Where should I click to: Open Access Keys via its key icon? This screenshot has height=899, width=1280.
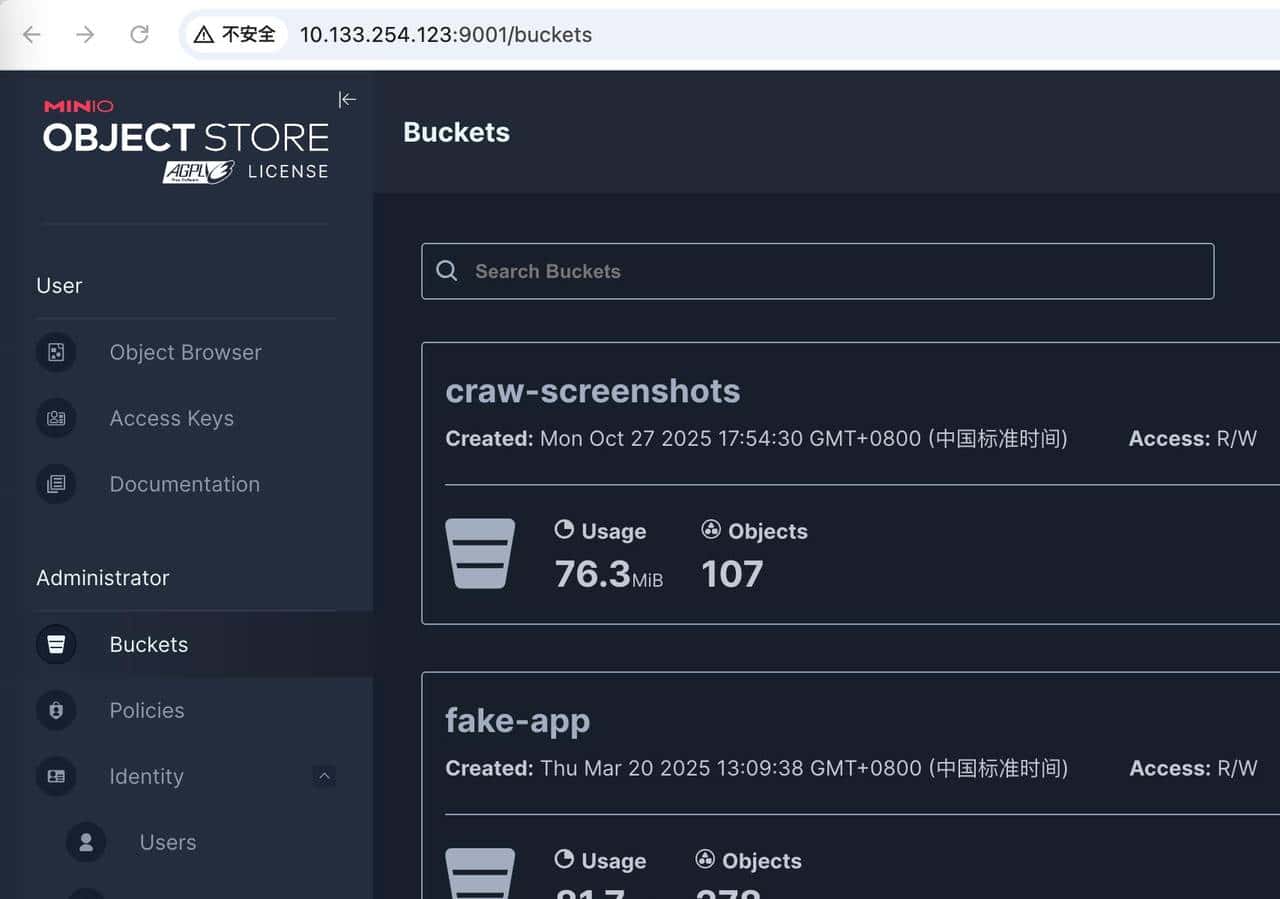click(56, 418)
